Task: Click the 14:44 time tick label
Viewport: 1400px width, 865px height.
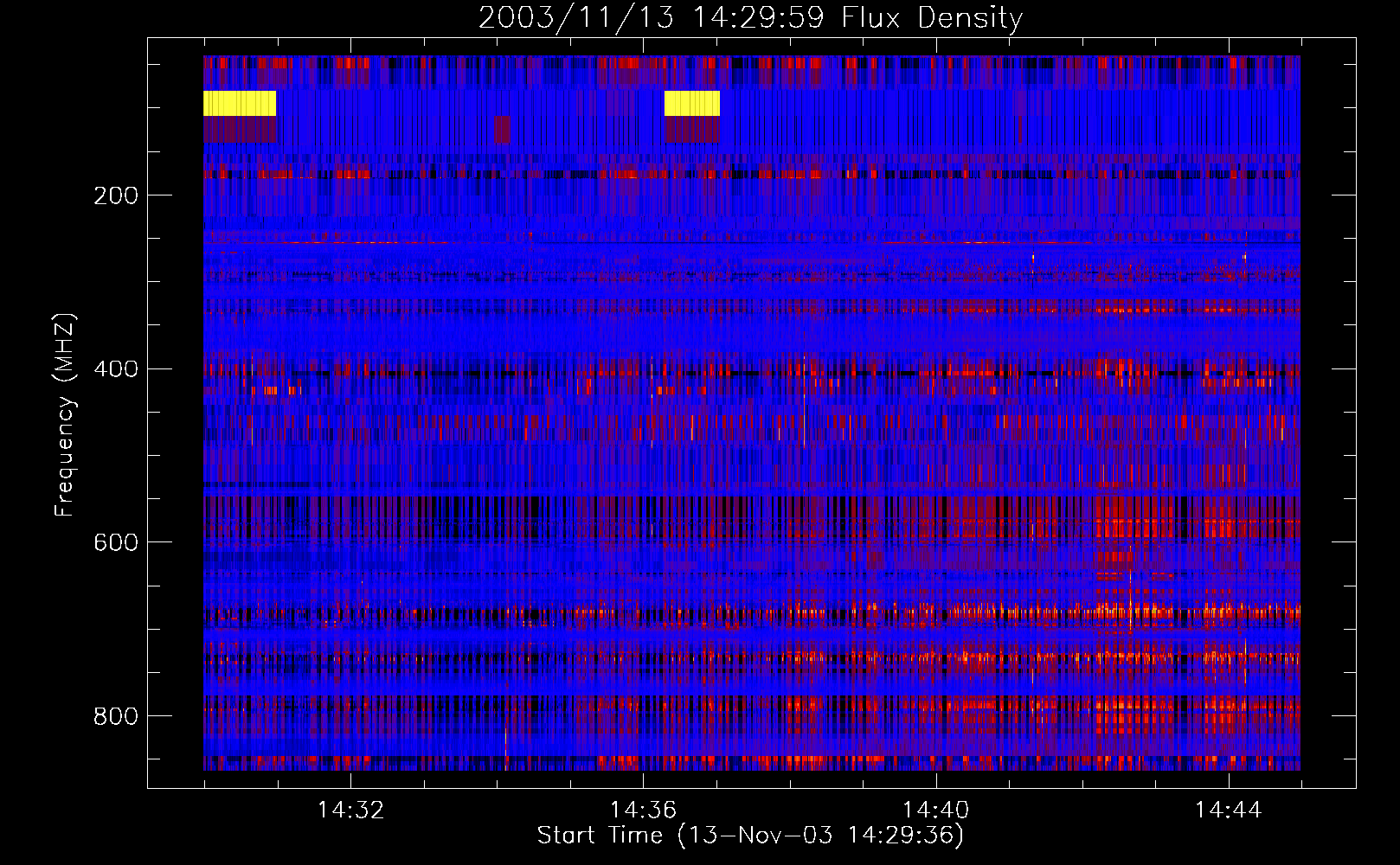Action: click(x=1228, y=810)
